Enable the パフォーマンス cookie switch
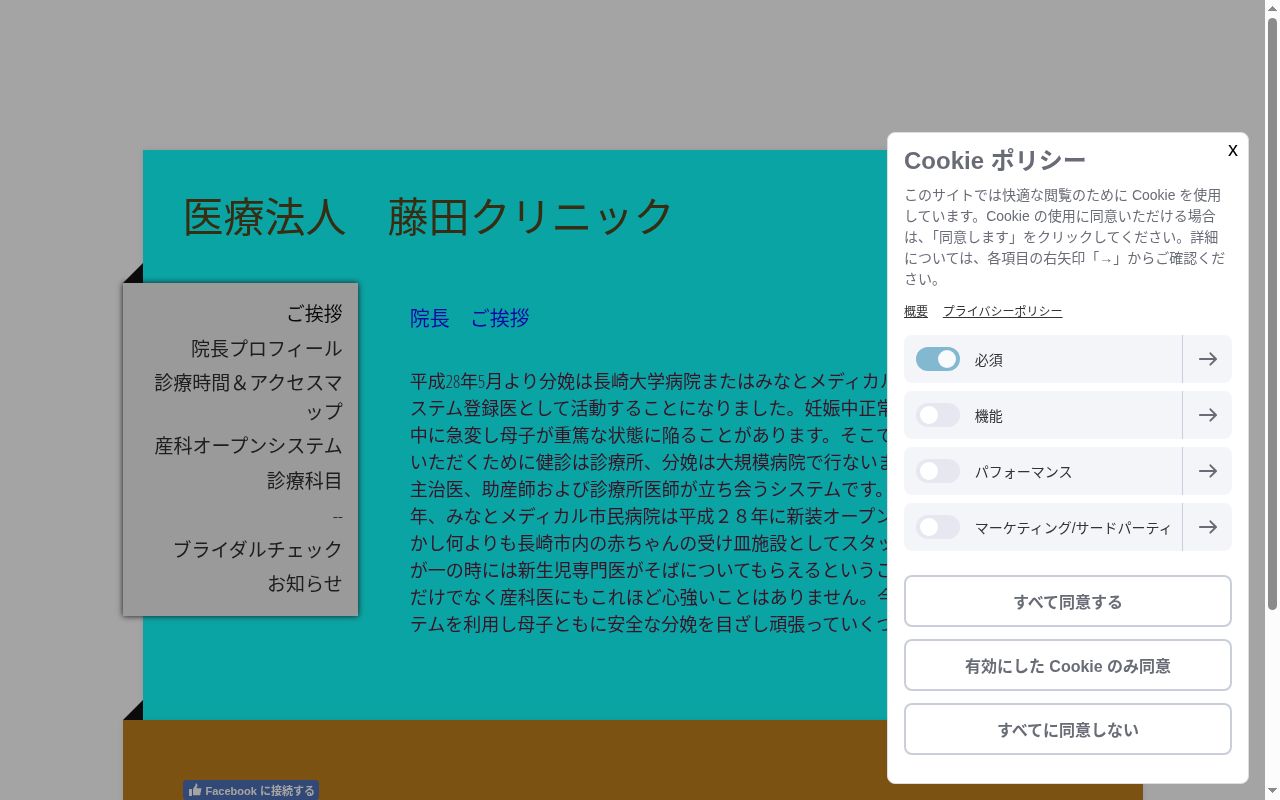 (x=938, y=471)
